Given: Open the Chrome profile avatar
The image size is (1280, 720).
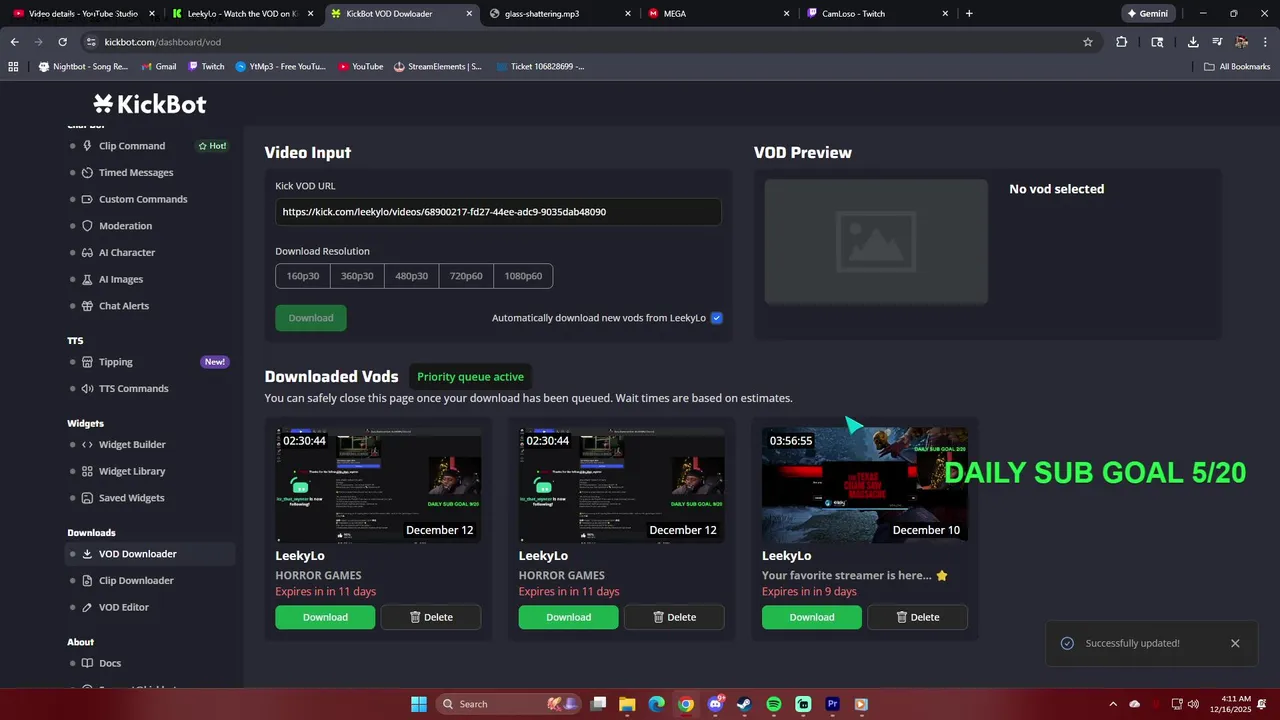Looking at the screenshot, I should pyautogui.click(x=1241, y=42).
